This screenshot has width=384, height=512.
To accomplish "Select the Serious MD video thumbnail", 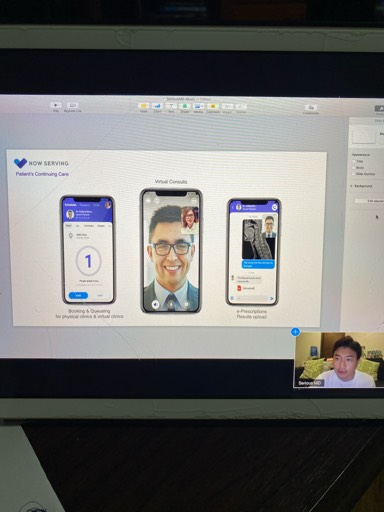I will [339, 360].
